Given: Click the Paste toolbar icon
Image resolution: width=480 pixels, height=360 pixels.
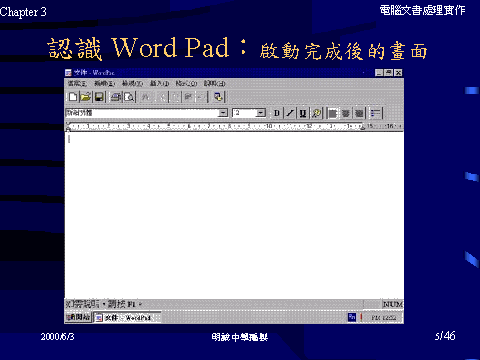Looking at the screenshot, I should (x=188, y=97).
